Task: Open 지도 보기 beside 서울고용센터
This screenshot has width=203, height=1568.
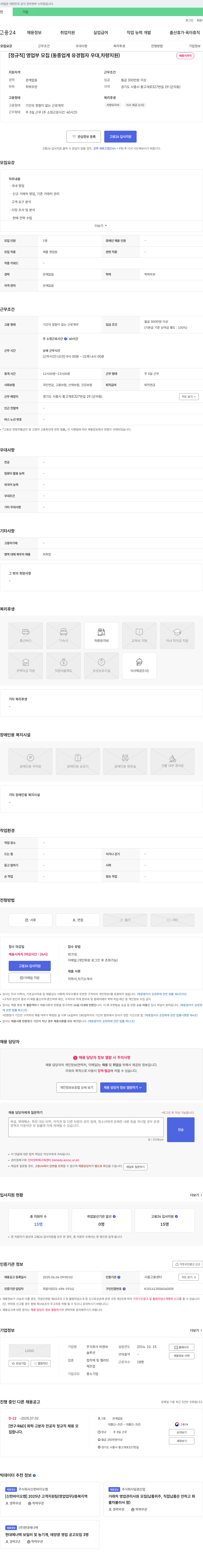Action: click(x=188, y=1277)
